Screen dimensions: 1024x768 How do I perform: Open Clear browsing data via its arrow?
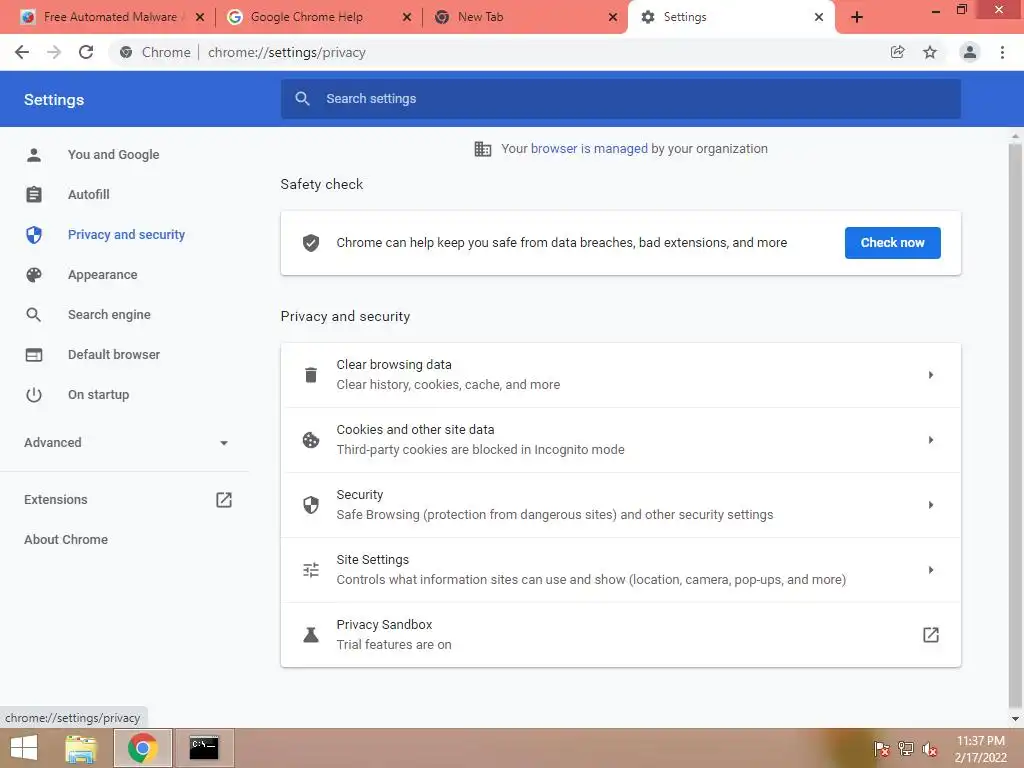(x=931, y=375)
